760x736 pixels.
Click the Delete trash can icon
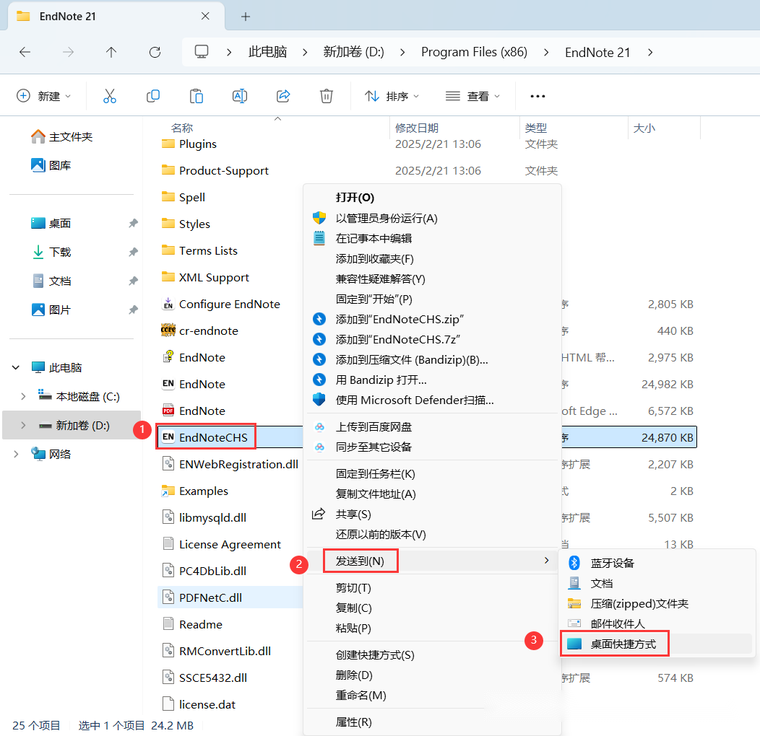pos(326,96)
